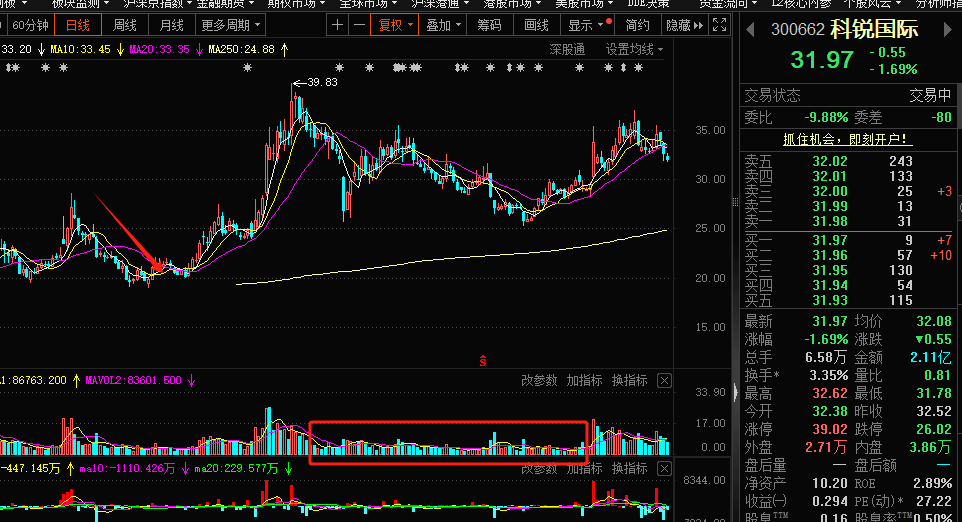Open 复权 adjustment dropdown
962x522 pixels.
tap(395, 25)
